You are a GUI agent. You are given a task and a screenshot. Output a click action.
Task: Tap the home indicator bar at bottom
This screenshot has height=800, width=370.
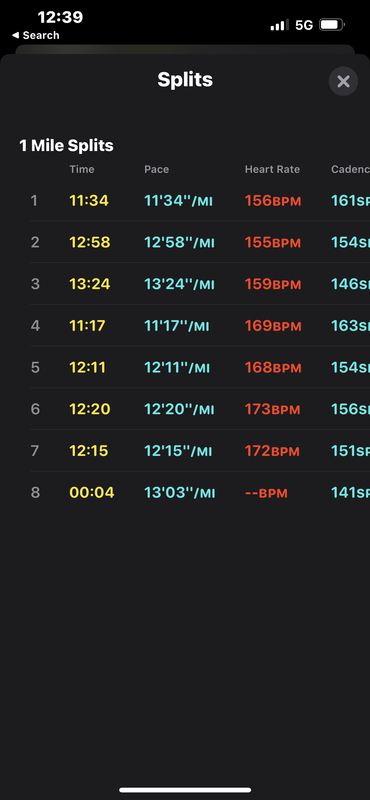[185, 790]
